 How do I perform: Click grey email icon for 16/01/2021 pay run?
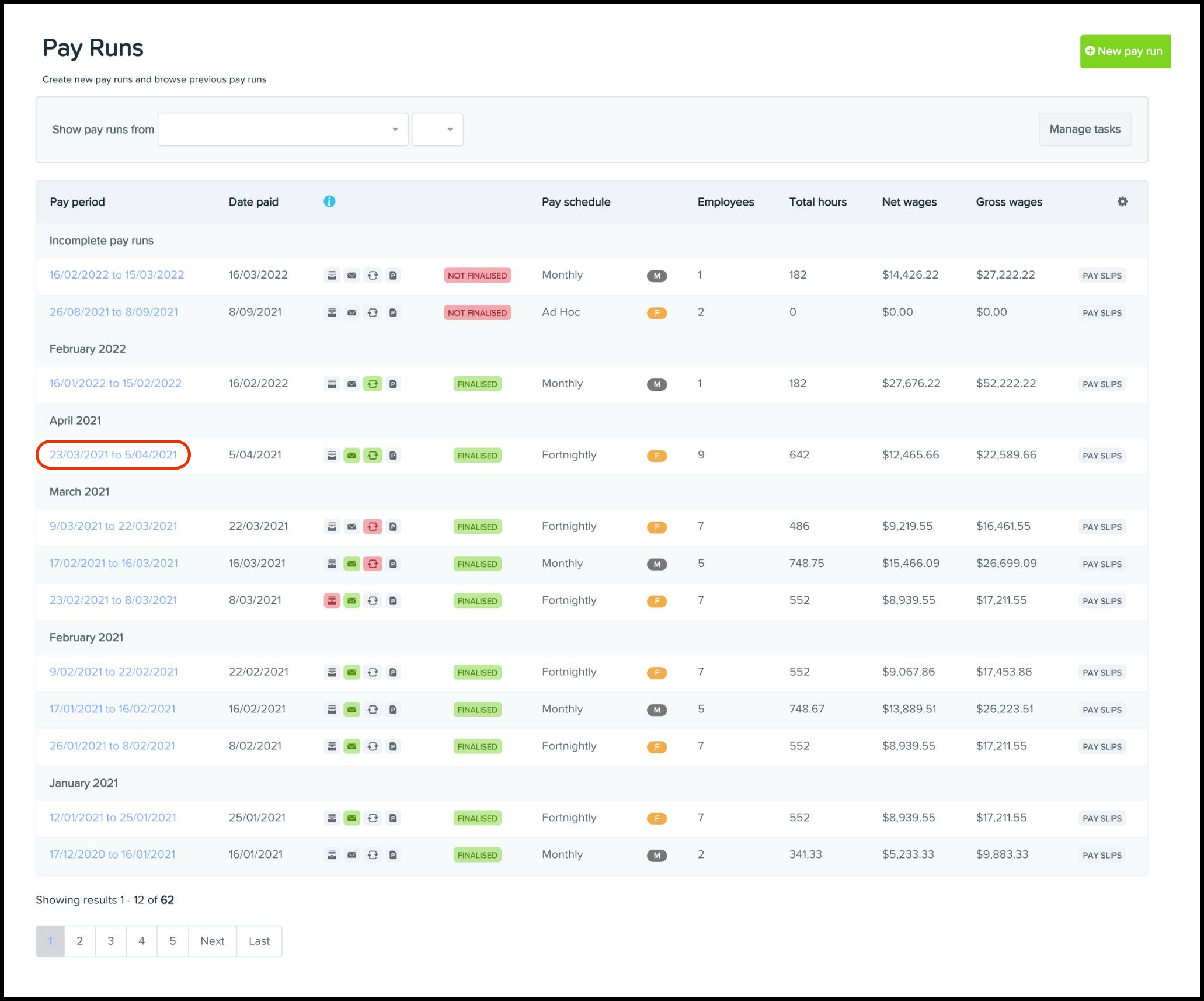(352, 855)
